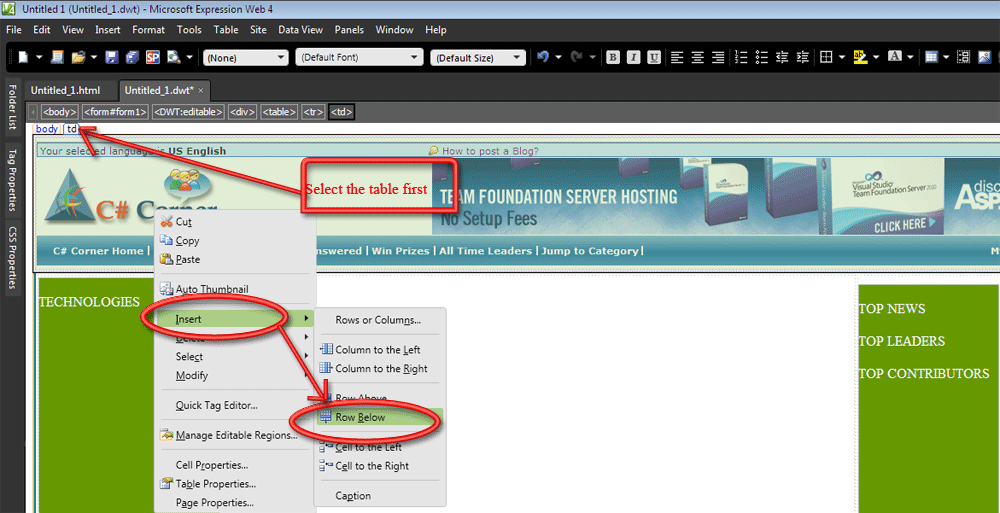Screen dimensions: 1000x513
Task: Toggle Align Text Right
Action: click(718, 57)
